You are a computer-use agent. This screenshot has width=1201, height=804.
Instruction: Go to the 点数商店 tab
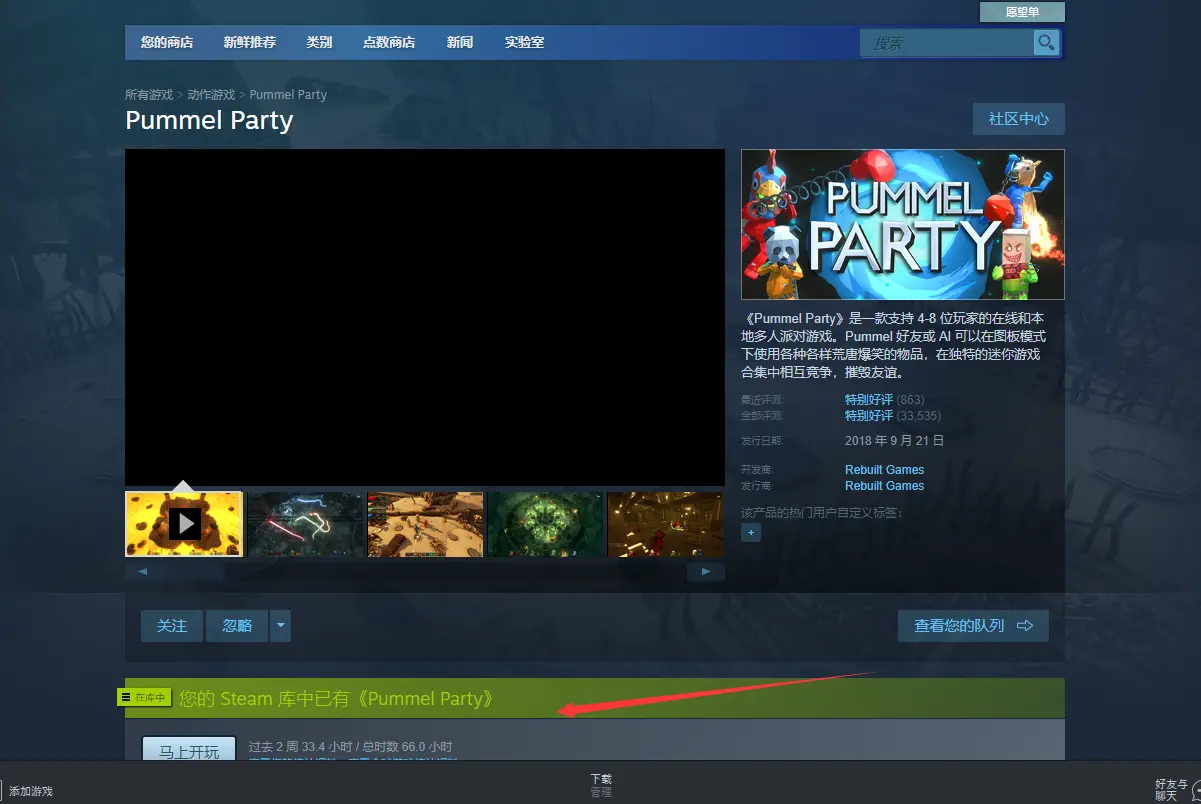pos(389,43)
